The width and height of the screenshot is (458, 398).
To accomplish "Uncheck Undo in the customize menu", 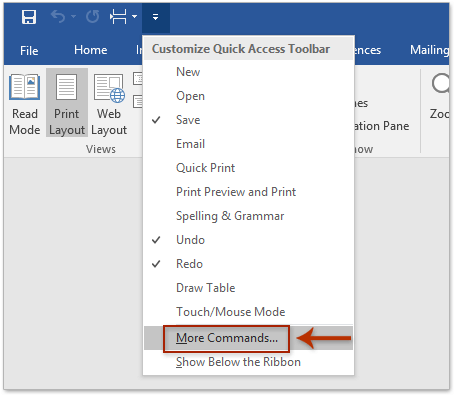I will (x=248, y=240).
